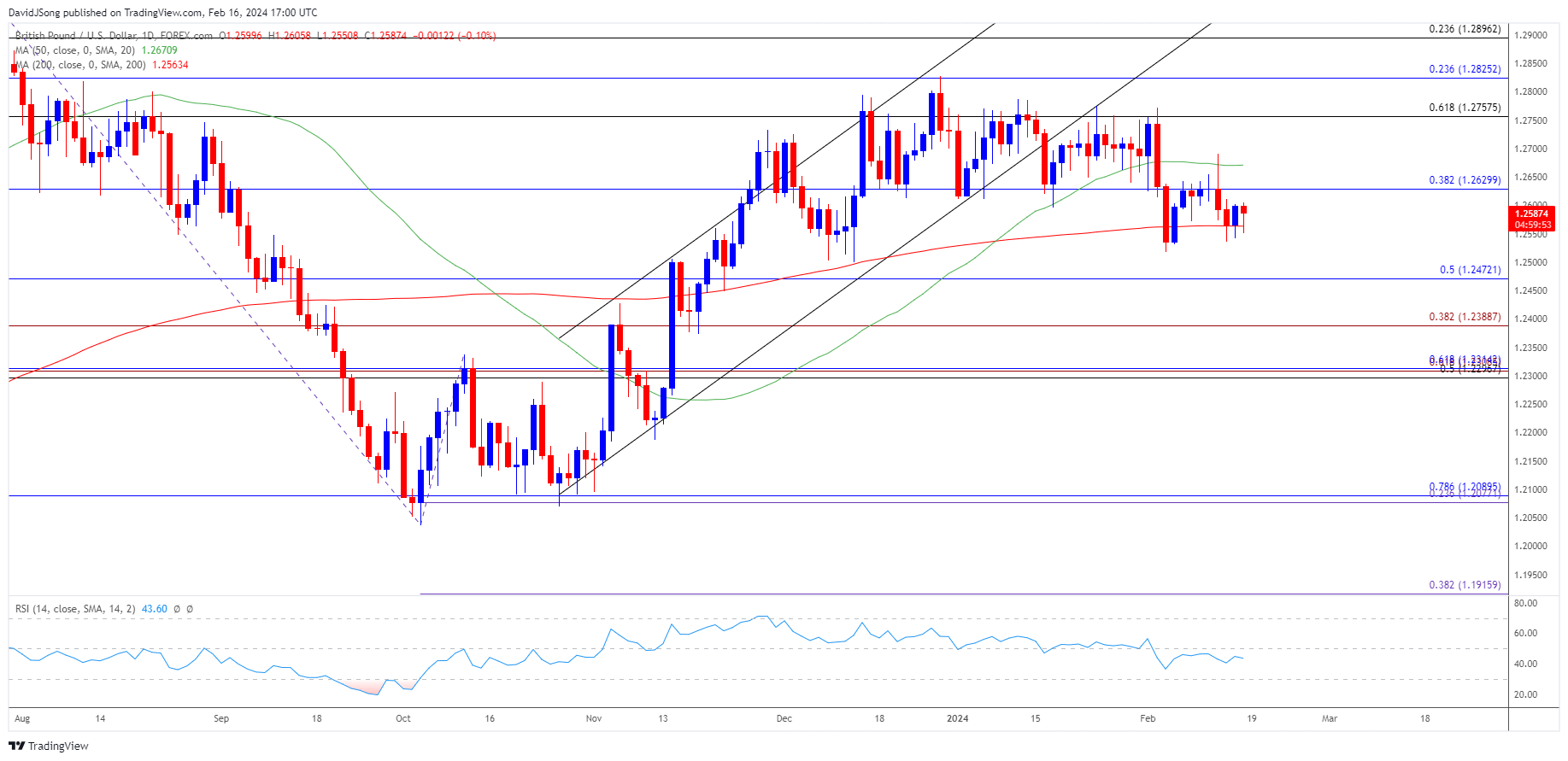Click the Oct date on time axis
This screenshot has width=1568, height=761.
coord(403,719)
